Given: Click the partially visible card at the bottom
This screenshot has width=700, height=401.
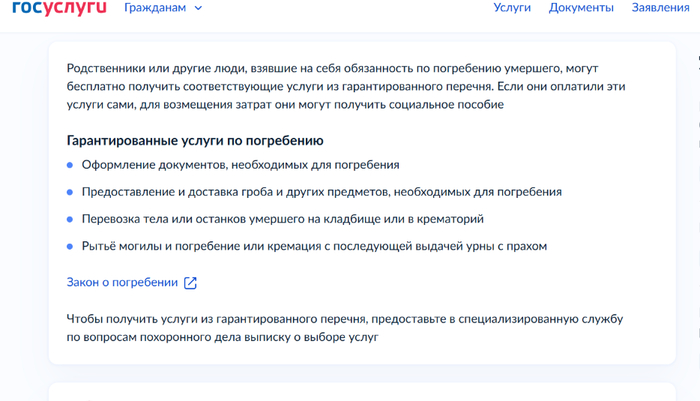Looking at the screenshot, I should 362,392.
